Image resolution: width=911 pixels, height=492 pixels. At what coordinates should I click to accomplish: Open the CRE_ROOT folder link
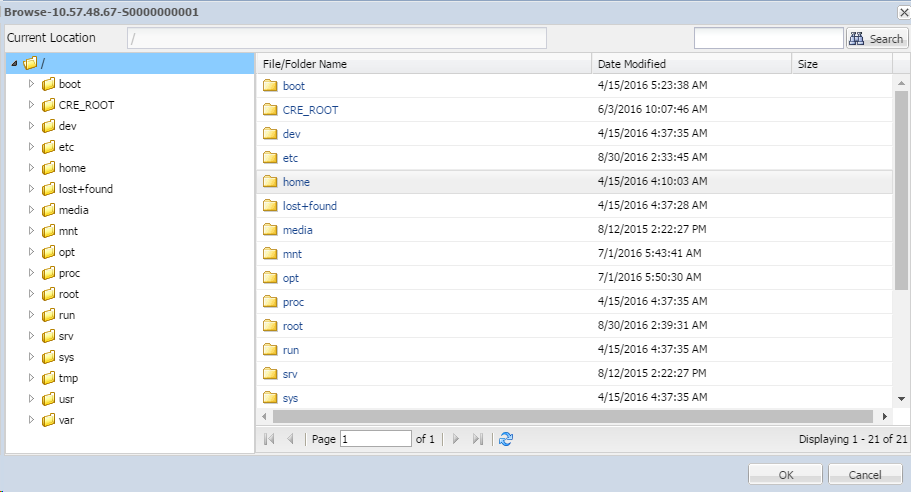(310, 110)
